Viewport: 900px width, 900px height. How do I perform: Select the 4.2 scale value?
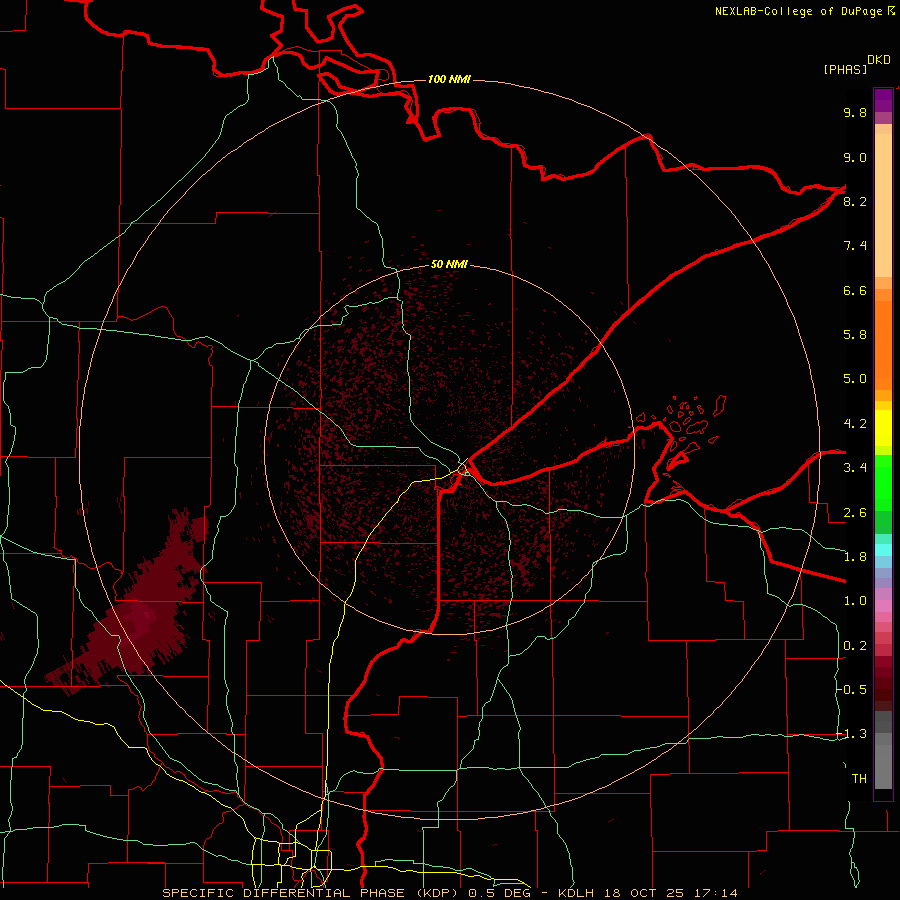(855, 424)
